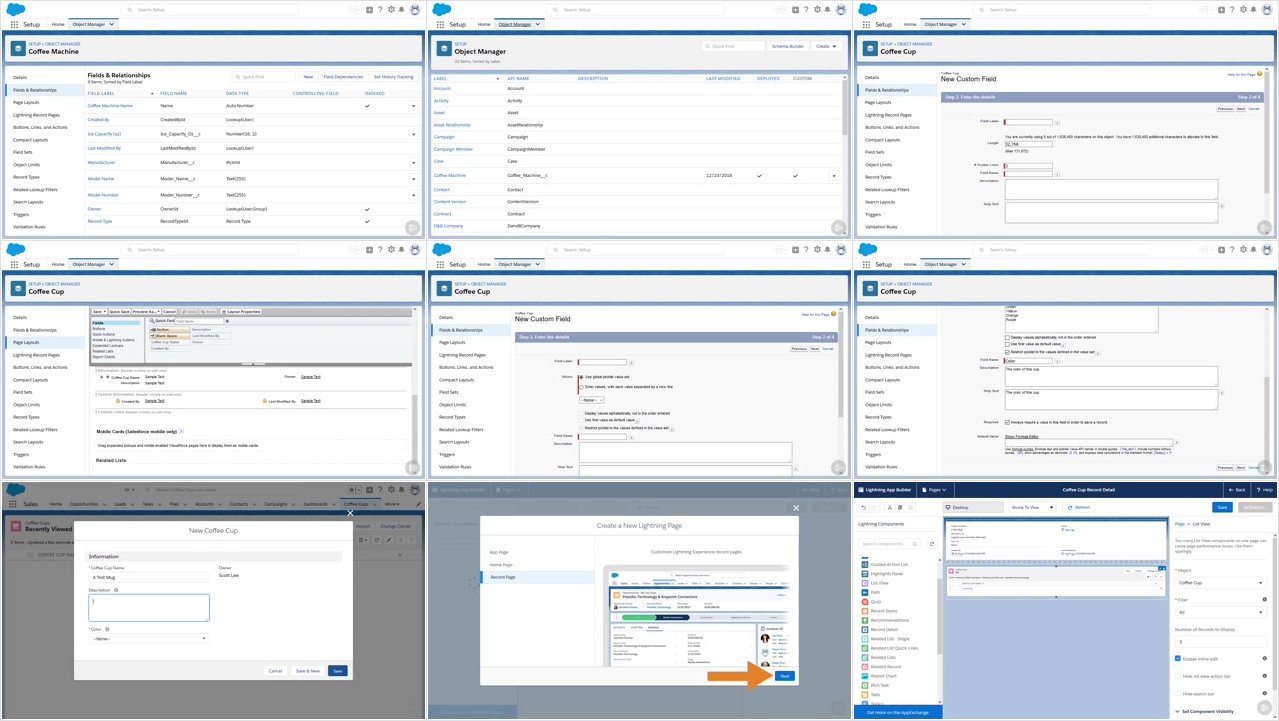Select the Rich Text component icon
Screen dimensions: 1279x721
tap(864, 684)
